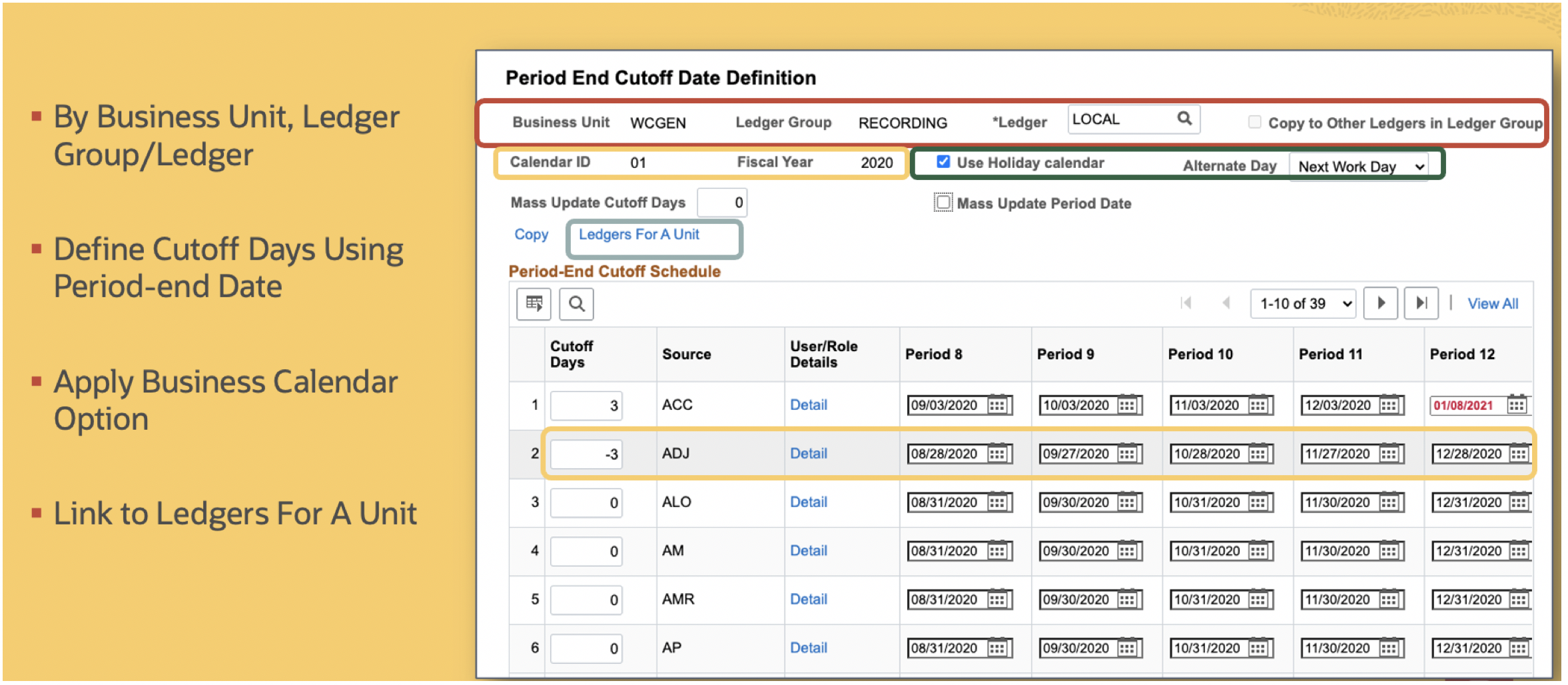Image resolution: width=1568 pixels, height=685 pixels.
Task: Open the 1-10 of 39 rows selector
Action: click(1303, 303)
